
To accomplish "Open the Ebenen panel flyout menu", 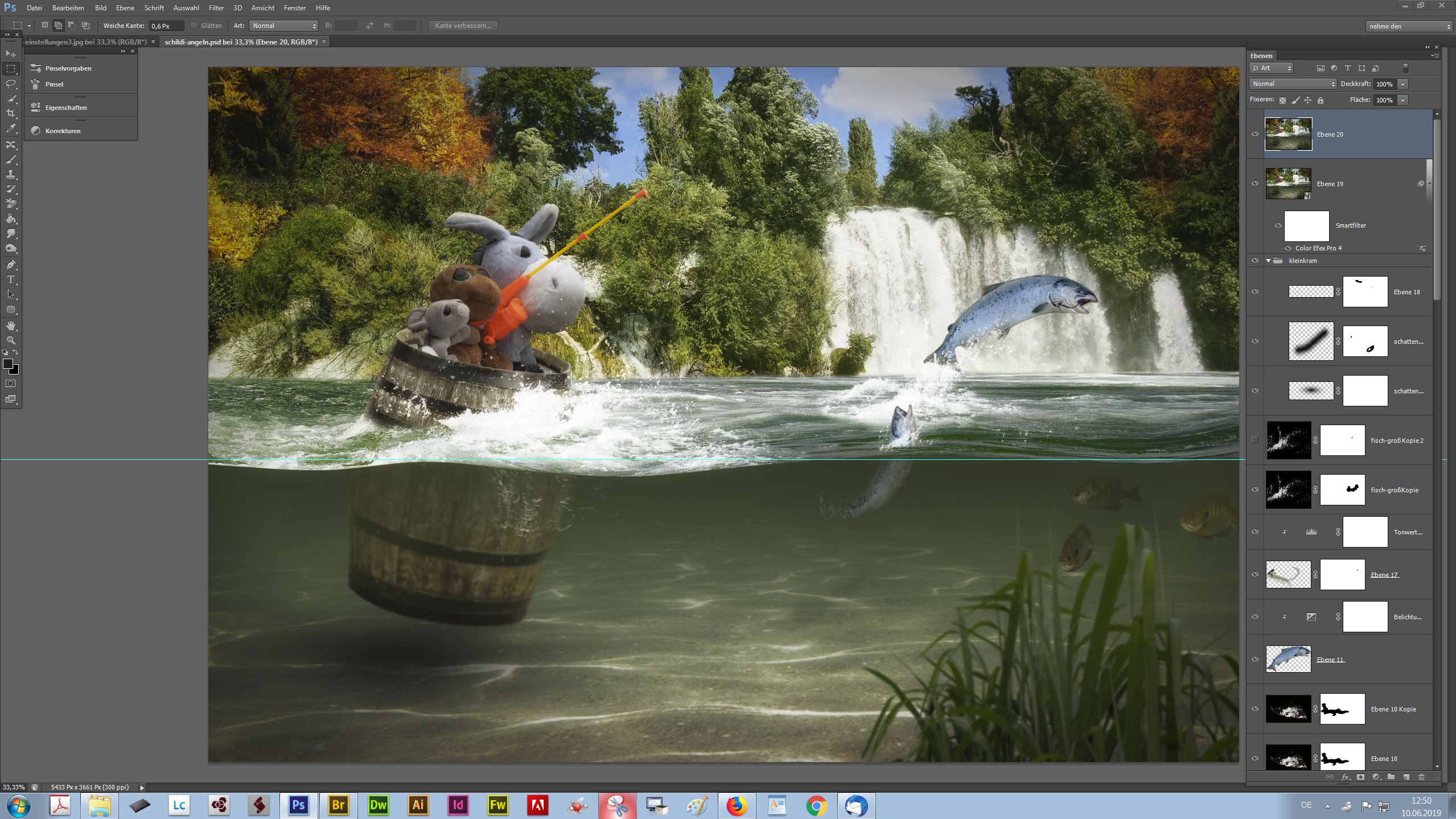I will 1435,56.
